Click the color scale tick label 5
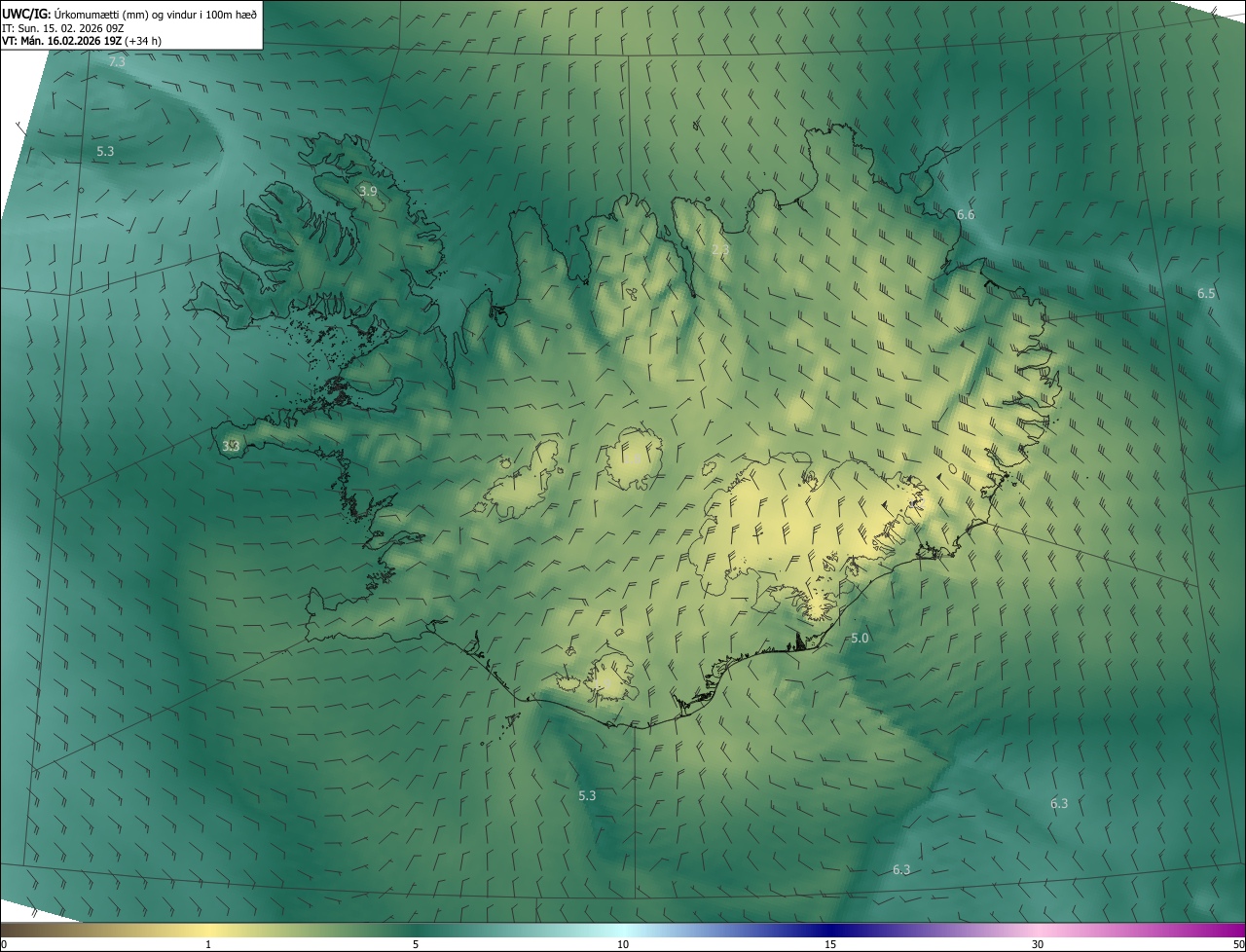This screenshot has width=1246, height=952. [x=416, y=944]
